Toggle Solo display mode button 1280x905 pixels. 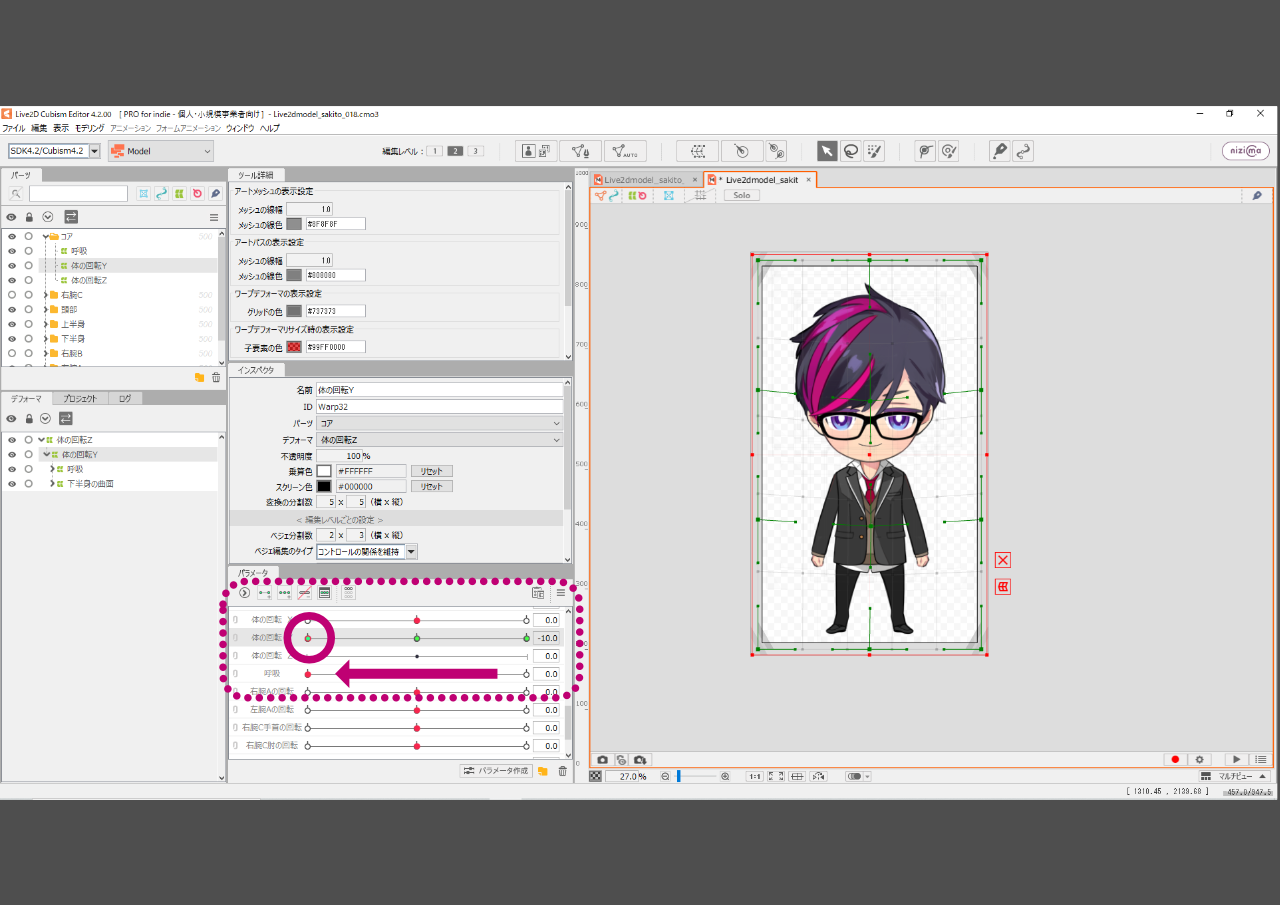pos(742,195)
